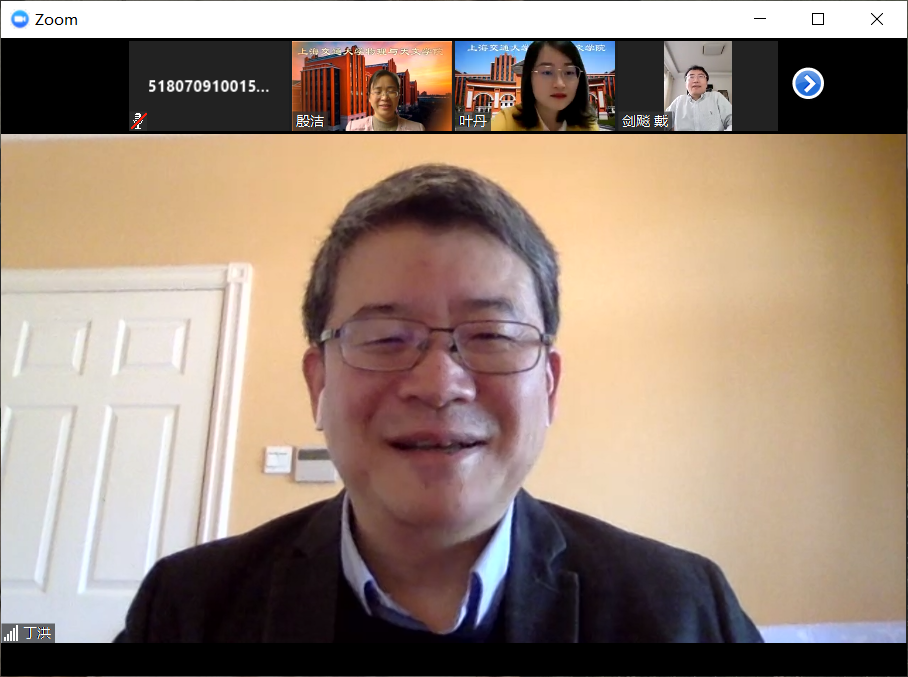This screenshot has height=677, width=908.
Task: Click the 殷洁 name label
Action: tap(310, 121)
